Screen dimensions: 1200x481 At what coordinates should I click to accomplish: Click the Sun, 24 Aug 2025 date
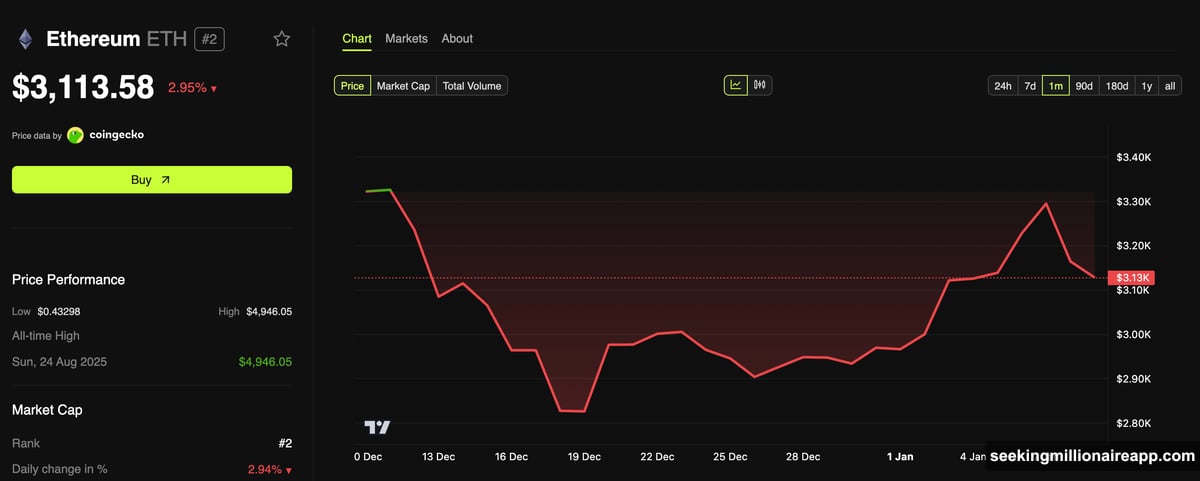tap(59, 361)
